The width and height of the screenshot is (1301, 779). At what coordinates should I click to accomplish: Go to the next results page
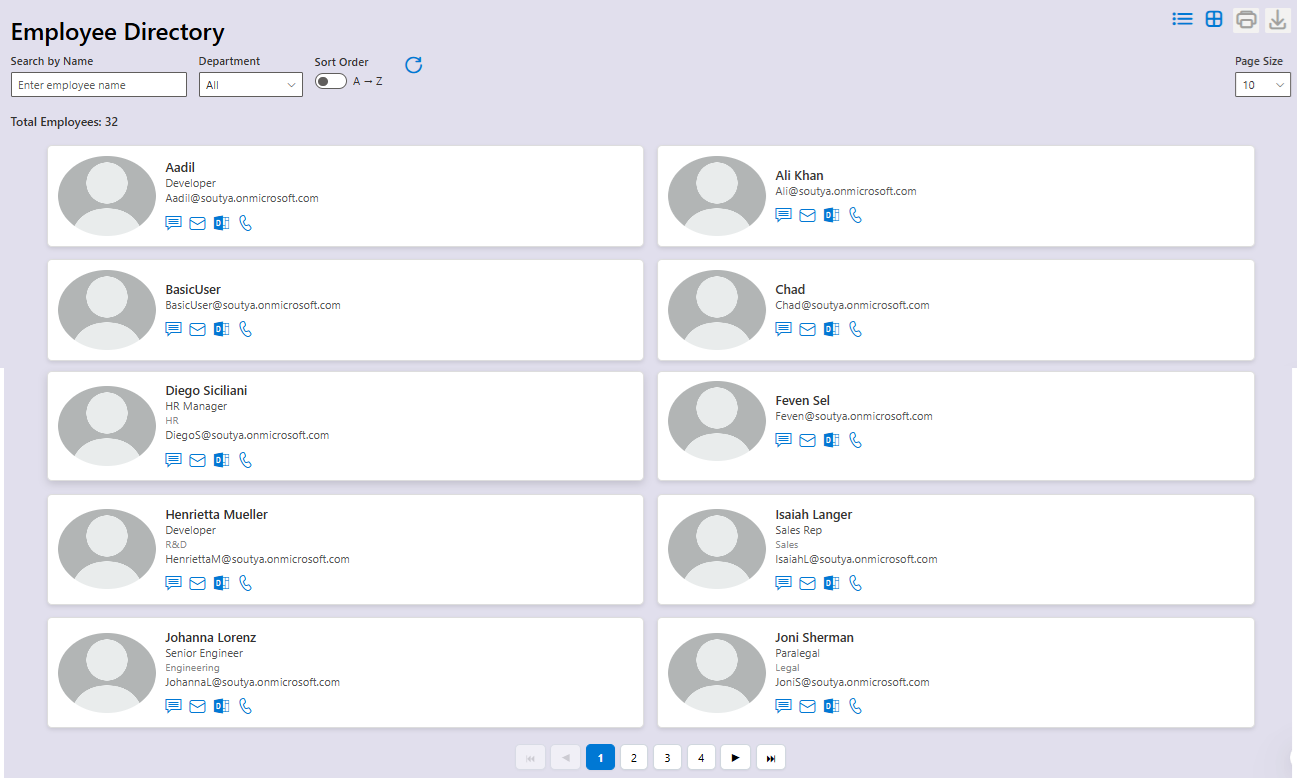[x=735, y=757]
